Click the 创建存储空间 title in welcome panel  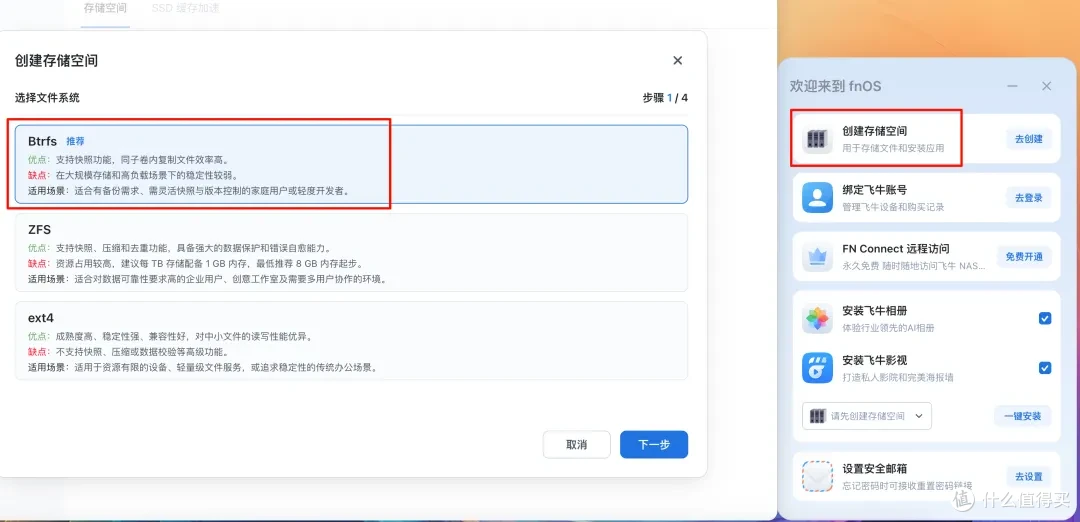873,131
